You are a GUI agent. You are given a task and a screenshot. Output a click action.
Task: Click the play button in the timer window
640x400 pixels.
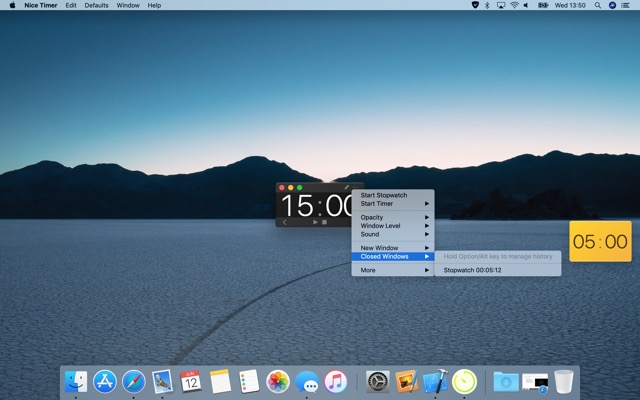click(x=315, y=222)
